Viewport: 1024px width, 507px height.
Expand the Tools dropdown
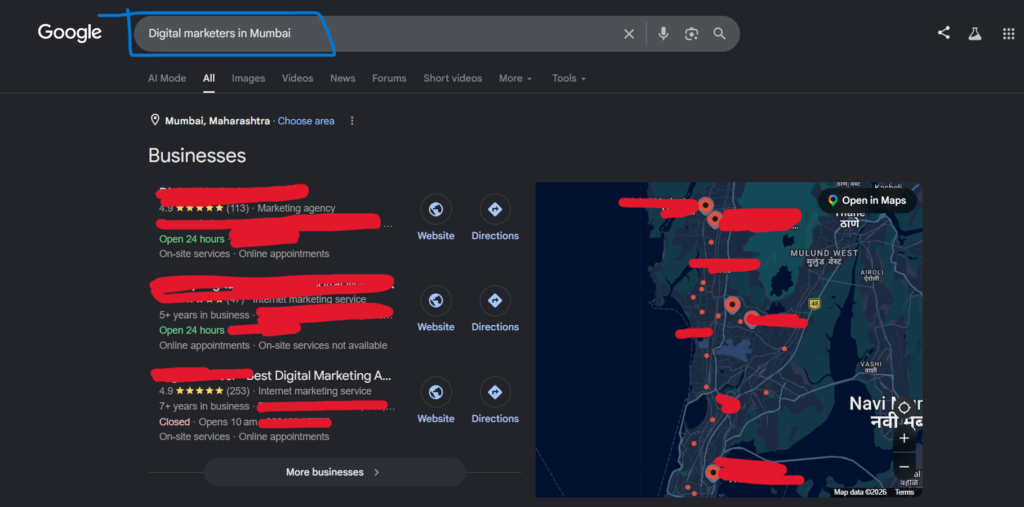point(569,78)
